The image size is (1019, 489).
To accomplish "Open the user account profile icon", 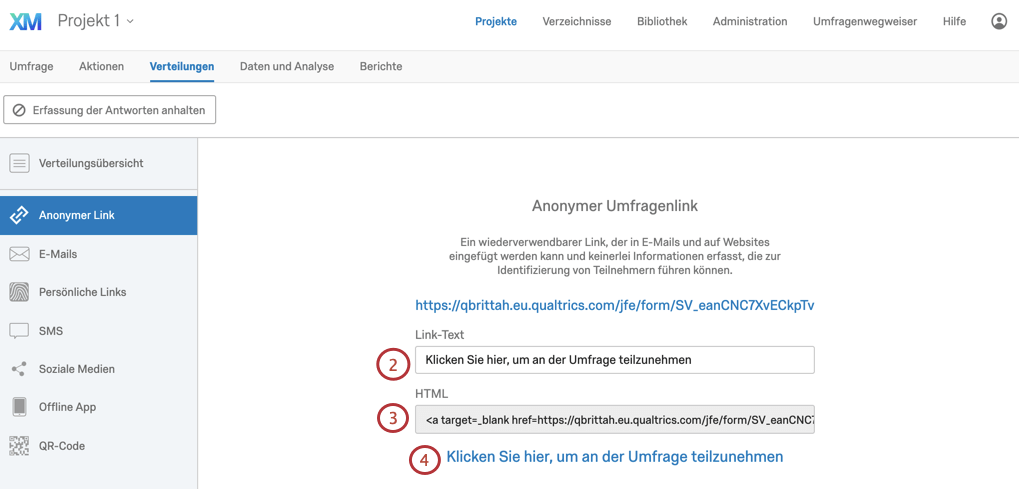I will (x=999, y=21).
